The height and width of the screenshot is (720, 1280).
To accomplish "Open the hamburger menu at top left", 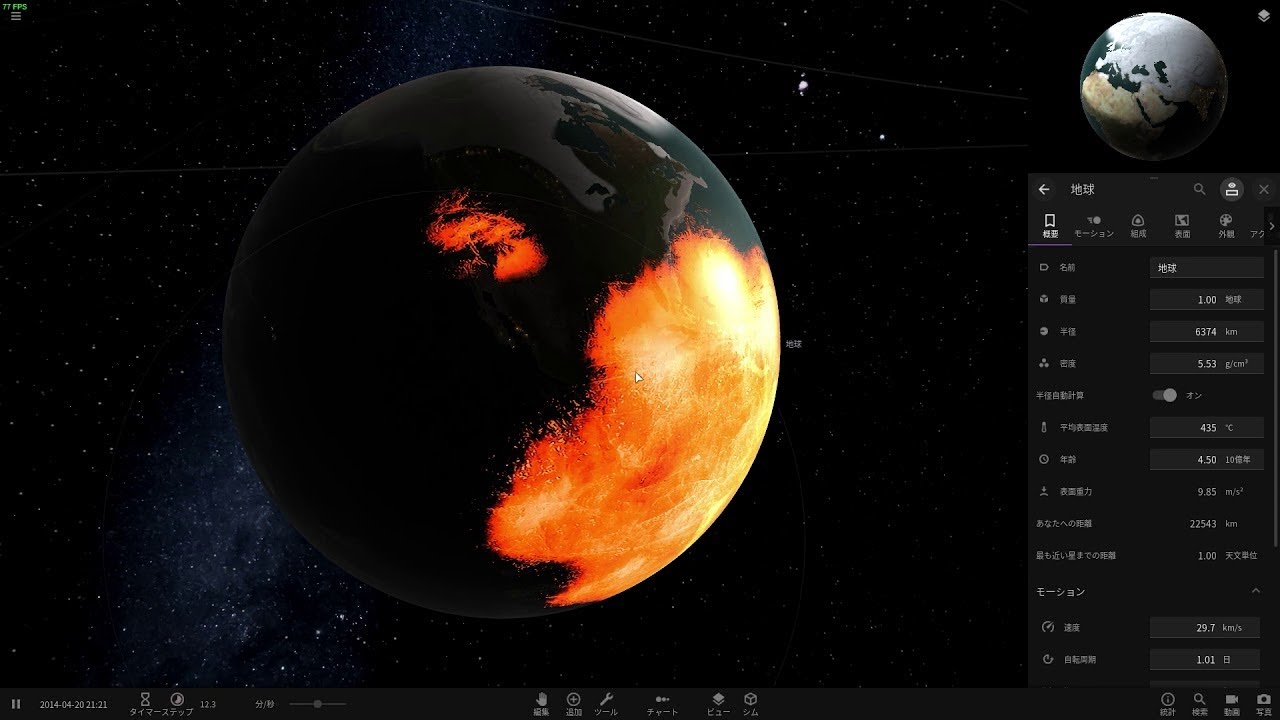I will pos(16,17).
